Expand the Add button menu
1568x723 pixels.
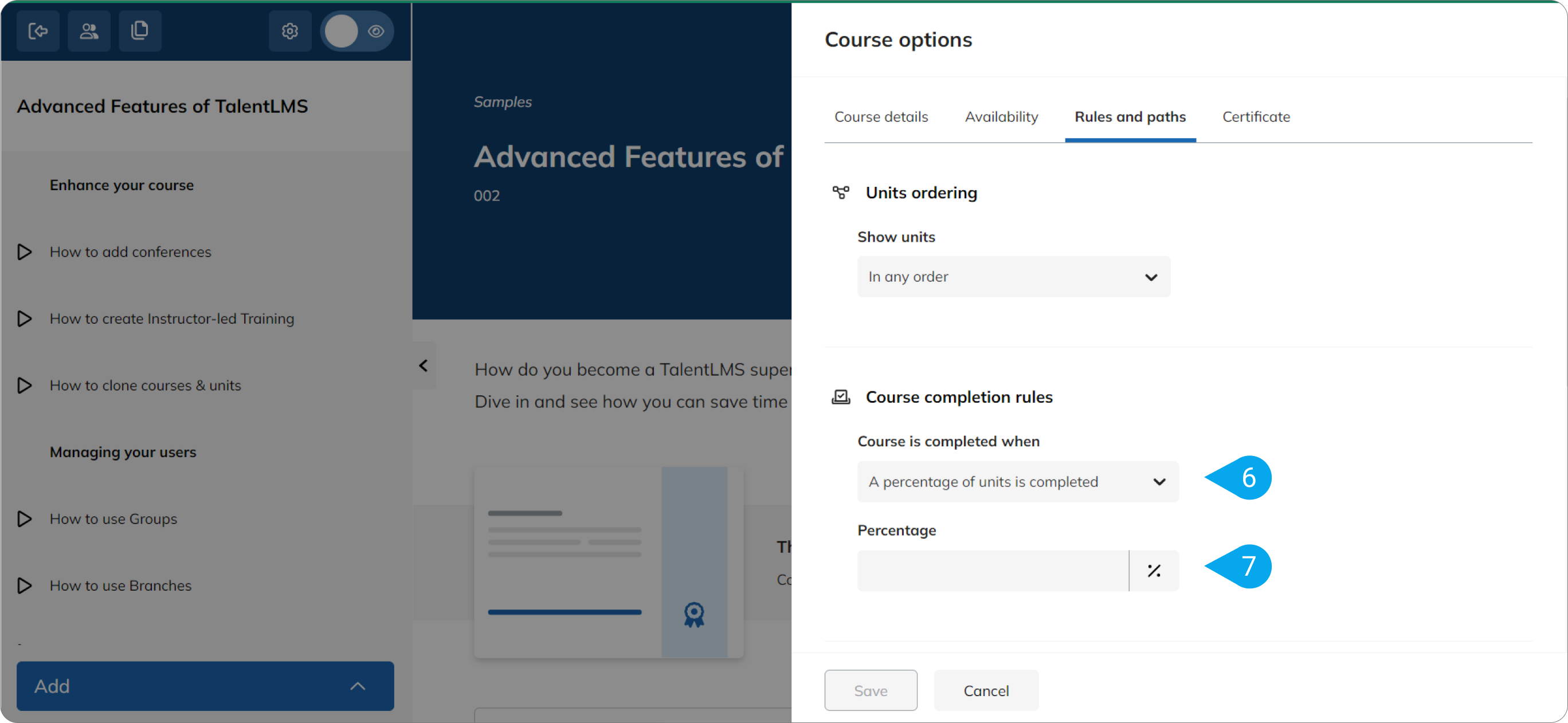(205, 686)
